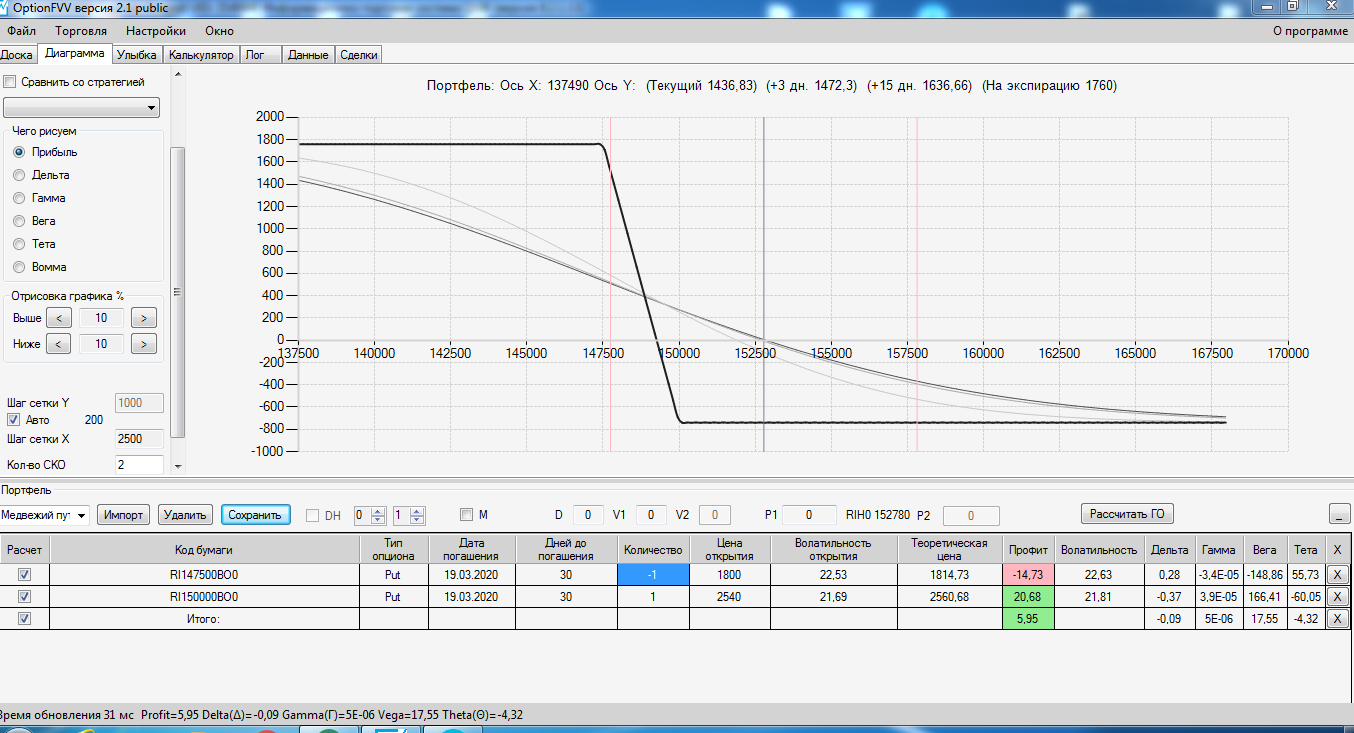Click the D input field
Viewport: 1354px width, 733px height.
tap(588, 515)
